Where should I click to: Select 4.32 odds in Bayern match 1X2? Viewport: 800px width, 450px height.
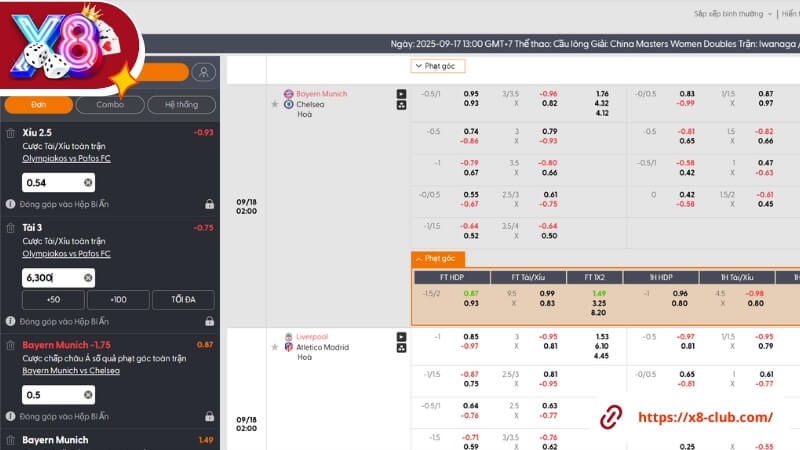click(602, 104)
